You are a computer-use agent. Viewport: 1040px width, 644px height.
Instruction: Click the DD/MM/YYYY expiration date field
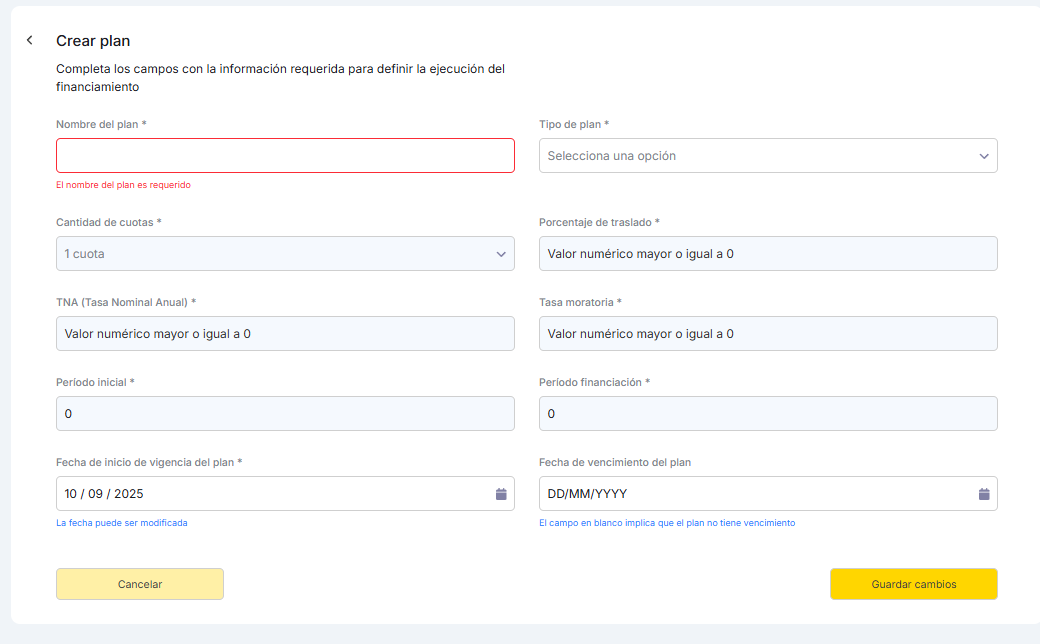tap(750, 494)
